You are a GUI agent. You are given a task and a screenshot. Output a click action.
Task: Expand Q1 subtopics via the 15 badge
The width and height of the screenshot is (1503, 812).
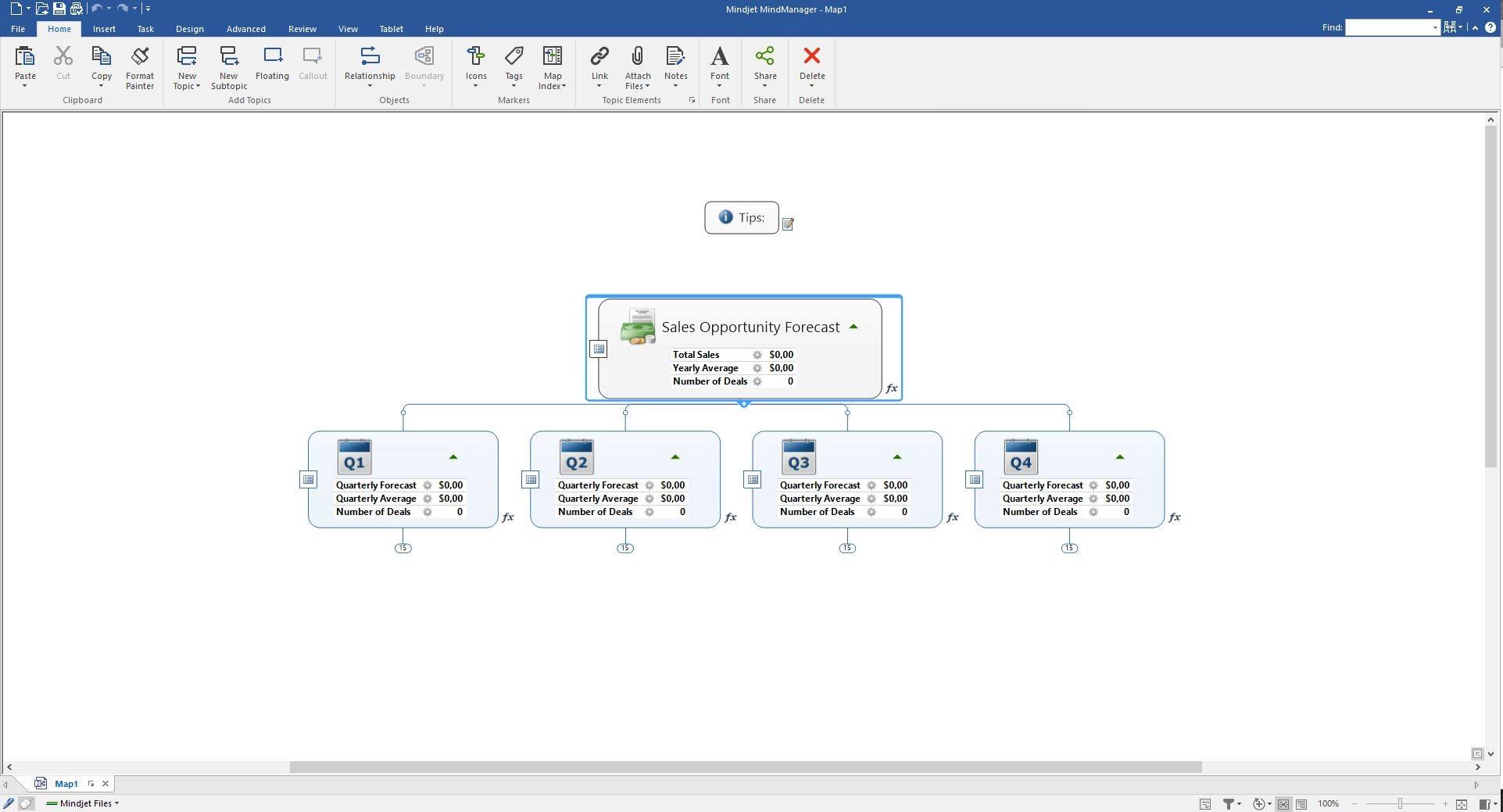[403, 549]
